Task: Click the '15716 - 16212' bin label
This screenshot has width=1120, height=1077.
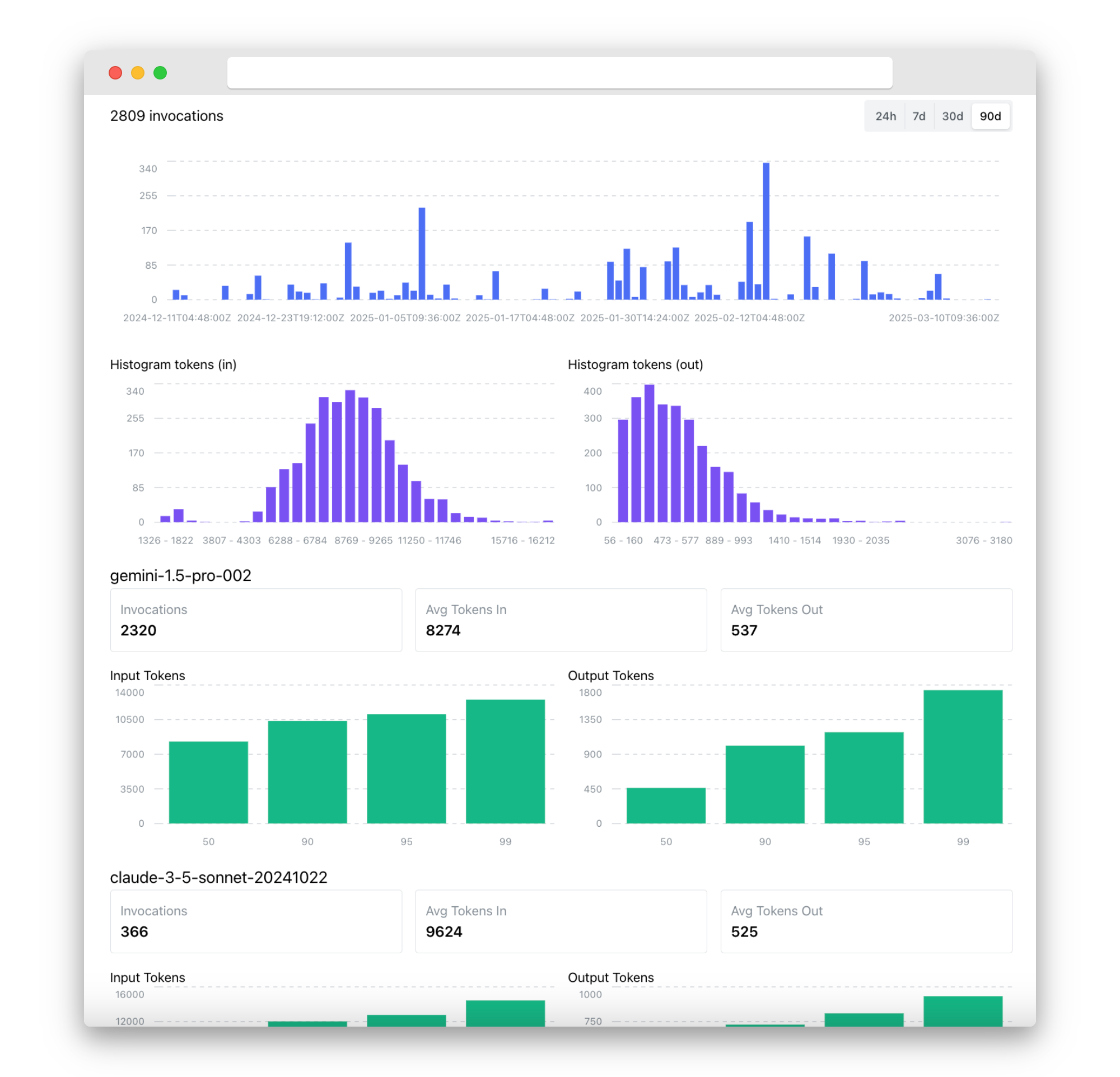Action: coord(523,540)
